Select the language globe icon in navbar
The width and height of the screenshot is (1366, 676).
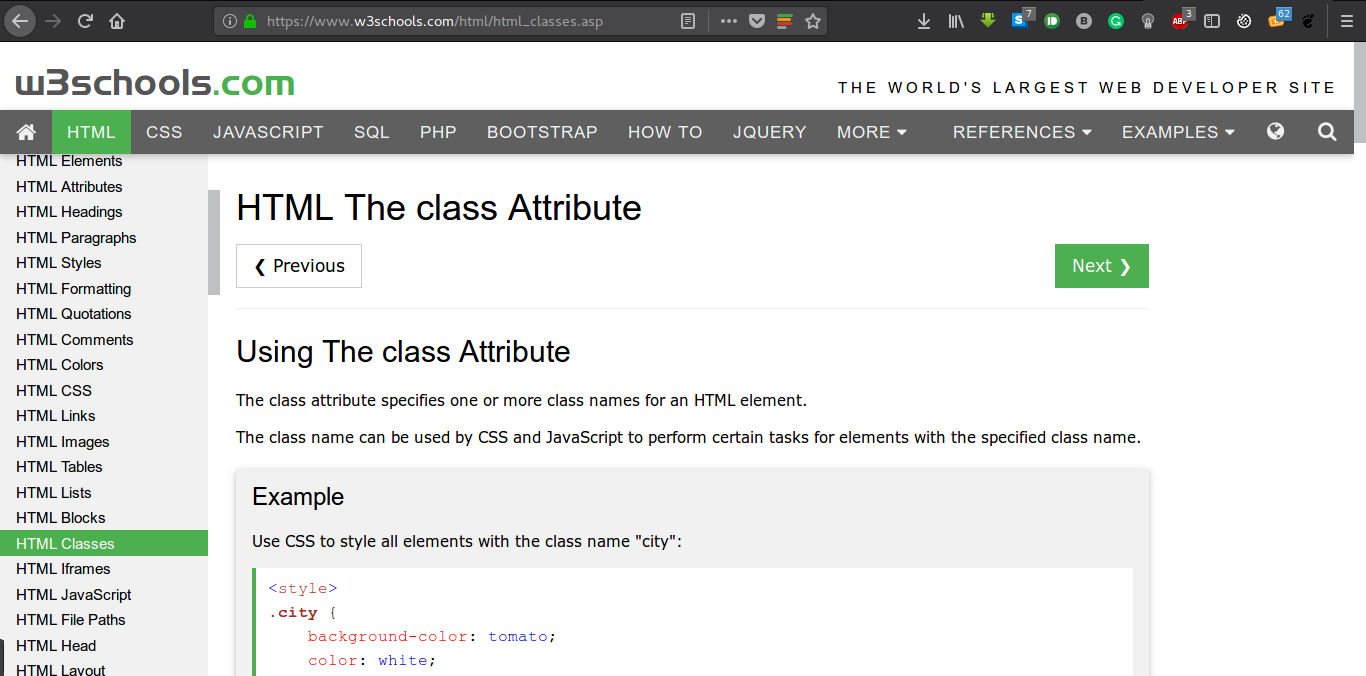(1275, 131)
